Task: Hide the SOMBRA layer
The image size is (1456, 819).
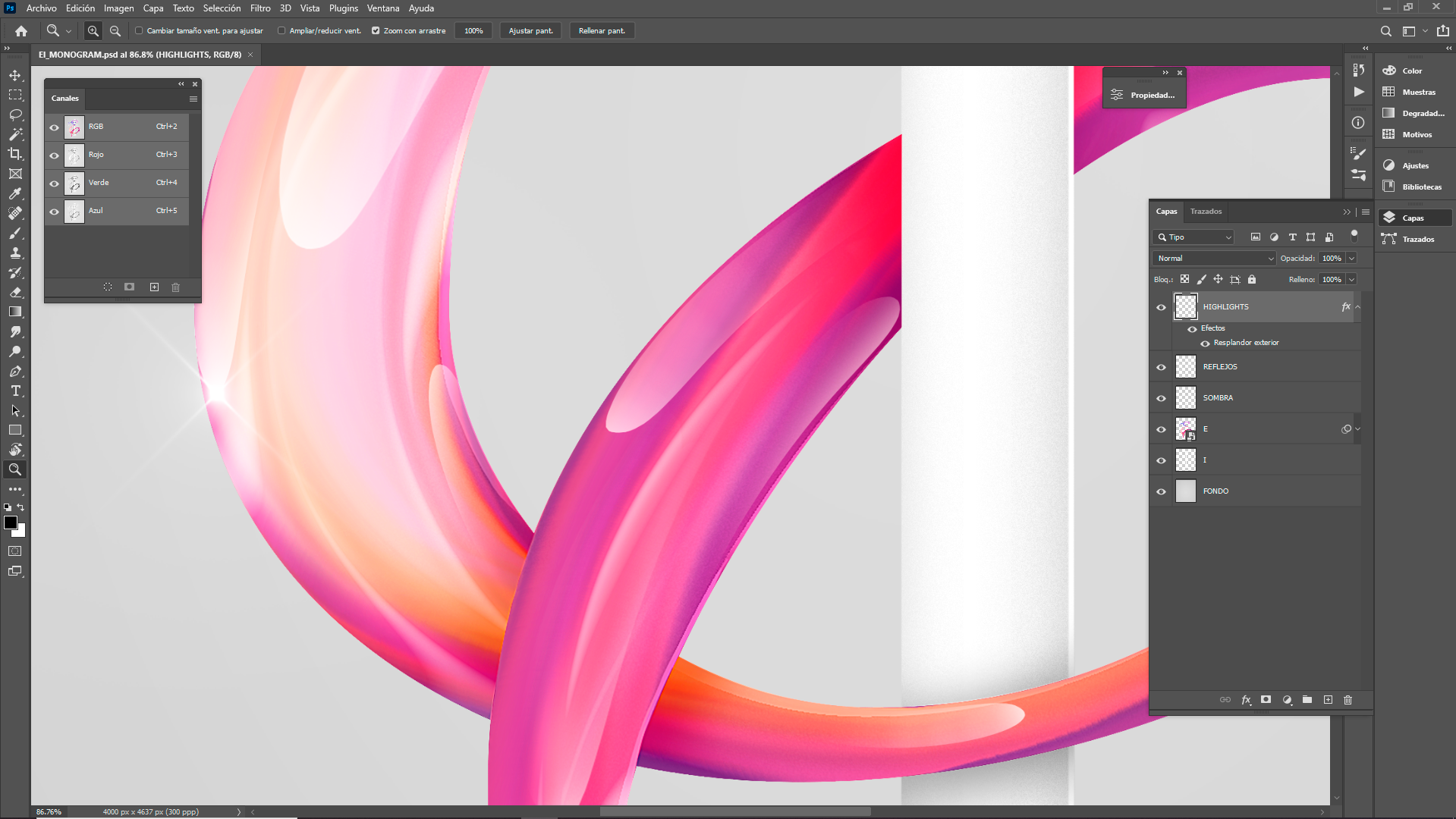Action: click(1161, 398)
